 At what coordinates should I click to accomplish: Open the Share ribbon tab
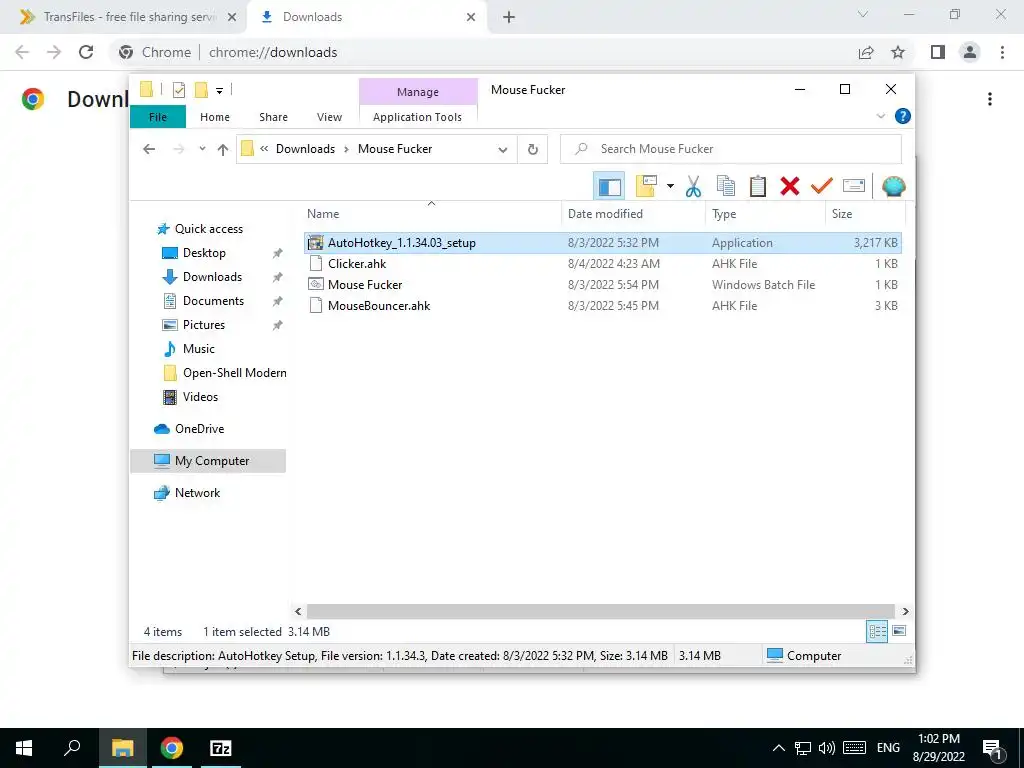273,117
